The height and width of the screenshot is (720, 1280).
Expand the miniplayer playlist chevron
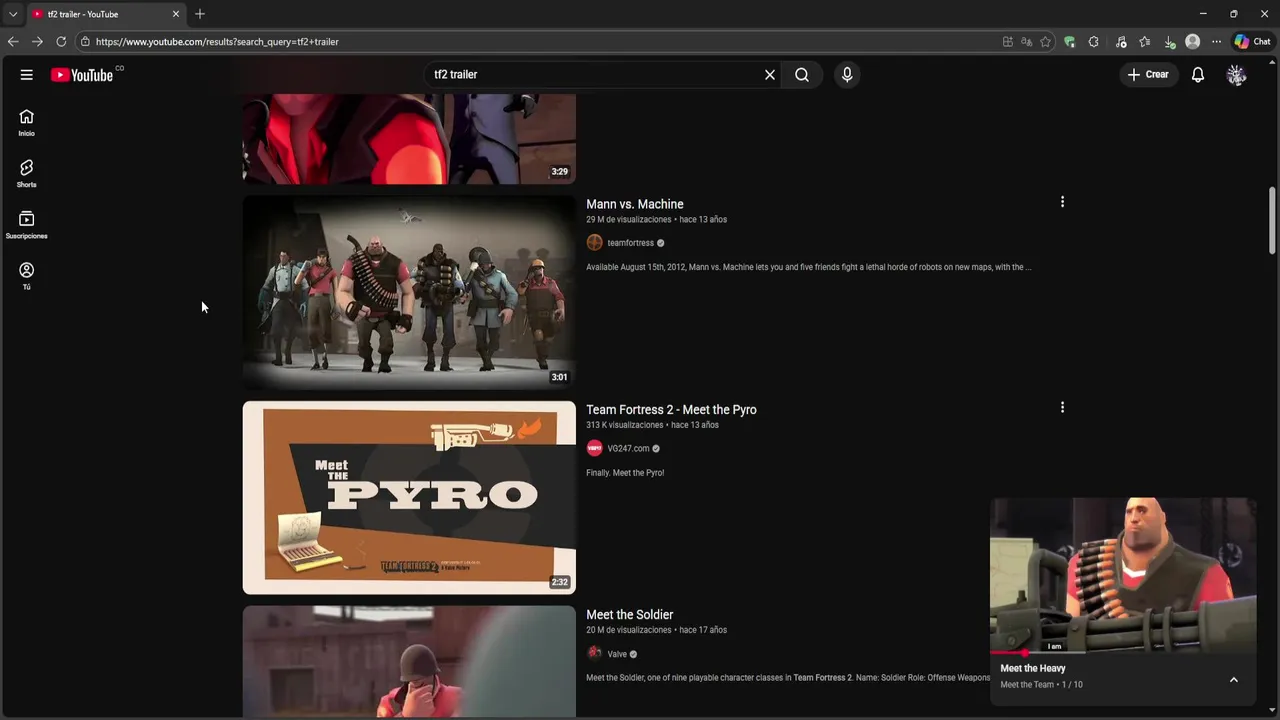coord(1233,680)
